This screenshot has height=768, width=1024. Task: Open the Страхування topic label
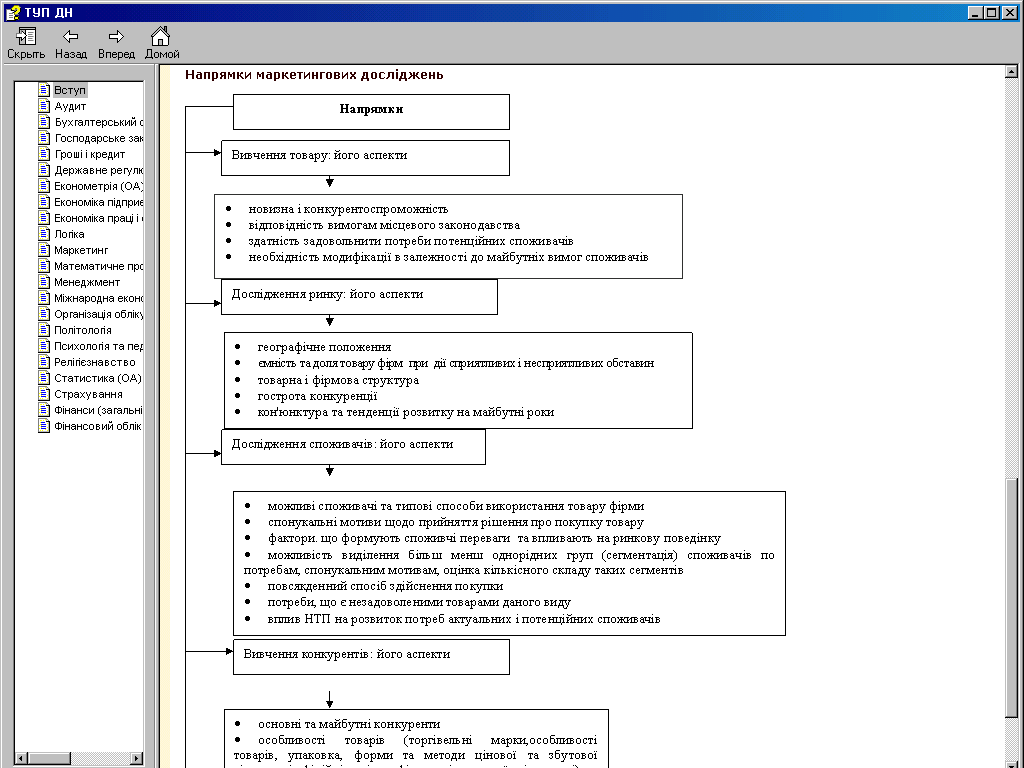88,394
